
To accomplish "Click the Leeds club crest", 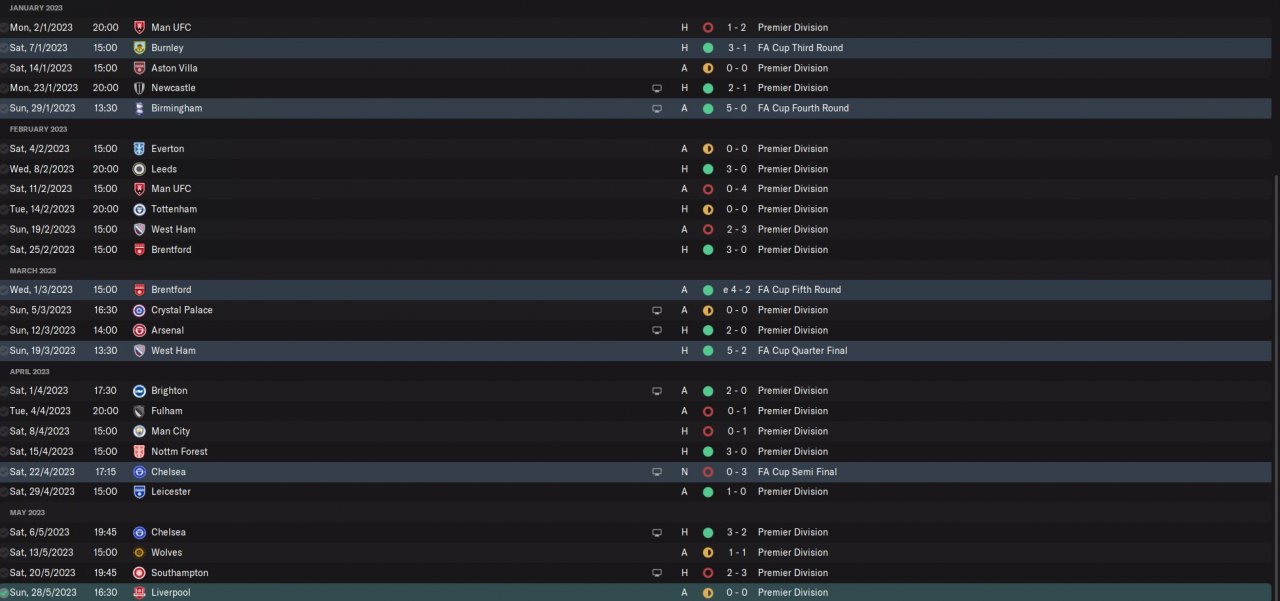I will tap(139, 169).
